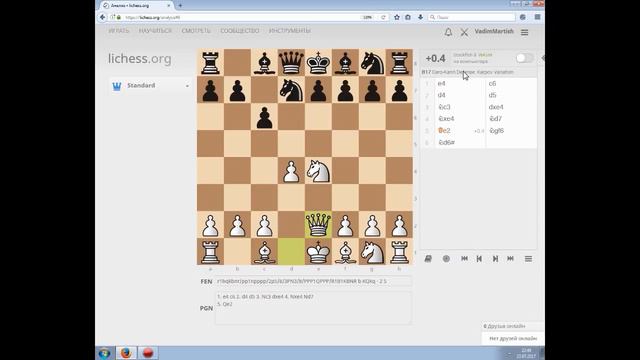Select move d5 in the move list
This screenshot has width=640, height=360.
pos(511,95)
